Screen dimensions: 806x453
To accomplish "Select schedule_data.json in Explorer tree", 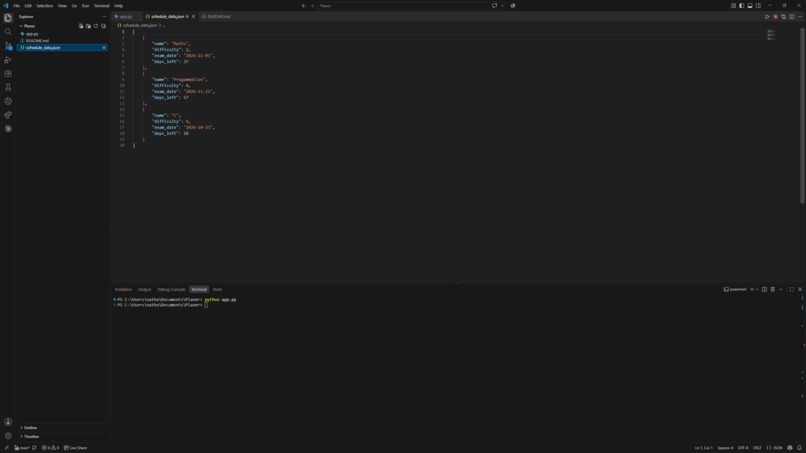I will click(62, 47).
